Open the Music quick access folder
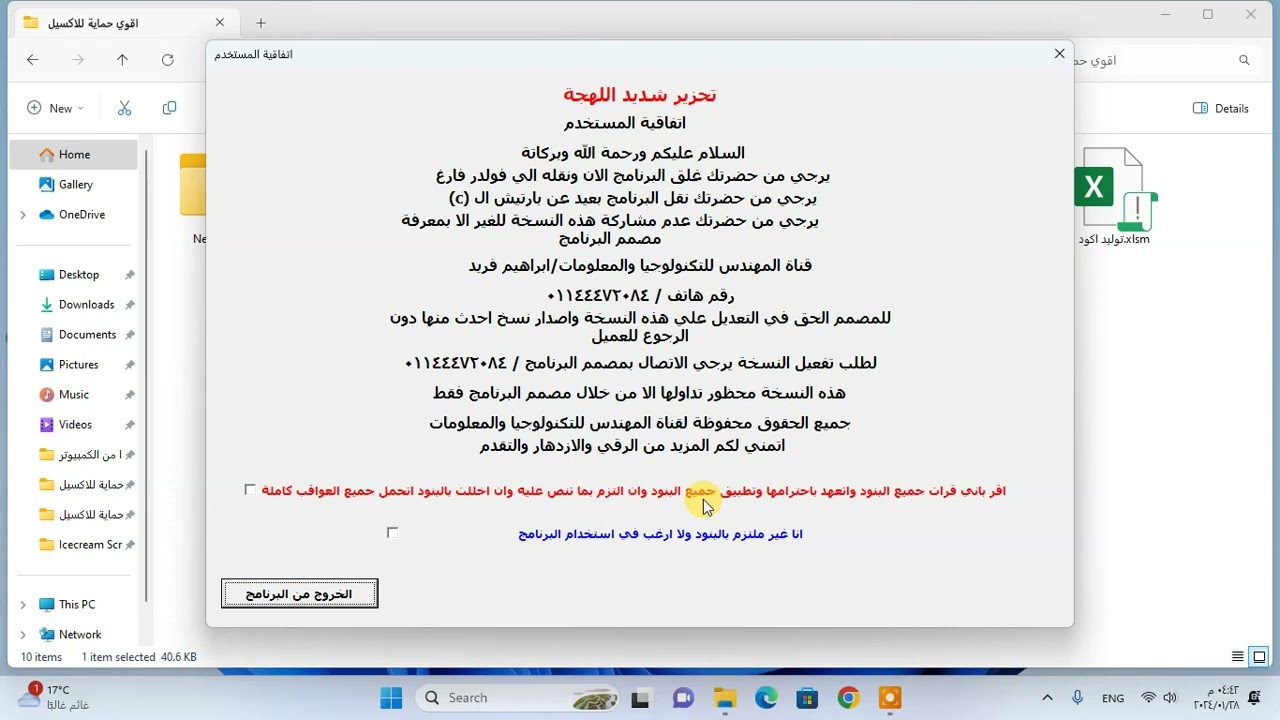The image size is (1280, 720). pos(73,394)
